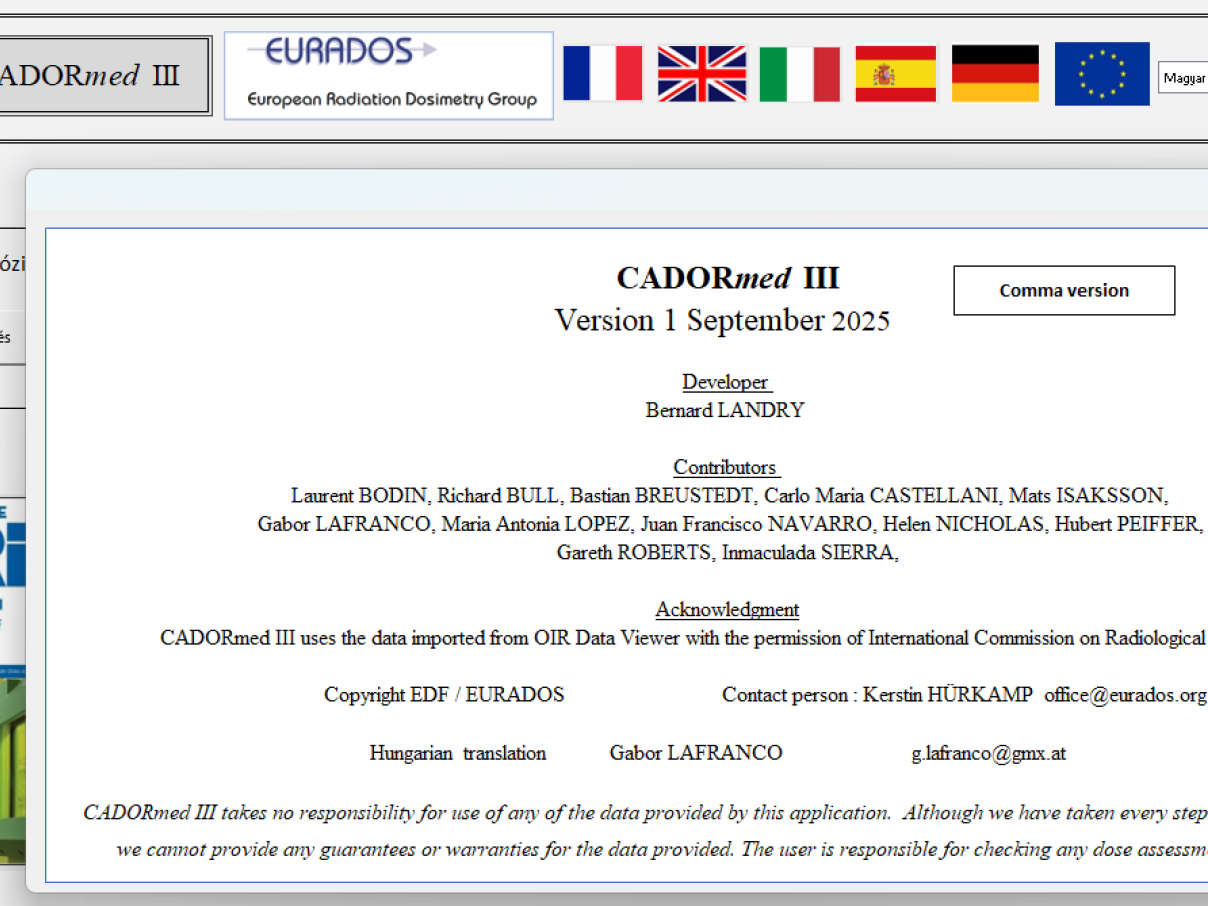1208x906 pixels.
Task: Select the German flag language icon
Action: (x=995, y=73)
